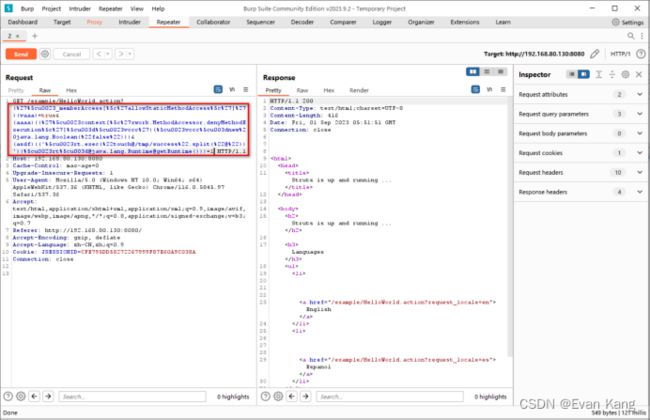Switch to the Extensions tab
The height and width of the screenshot is (420, 650).
465,22
